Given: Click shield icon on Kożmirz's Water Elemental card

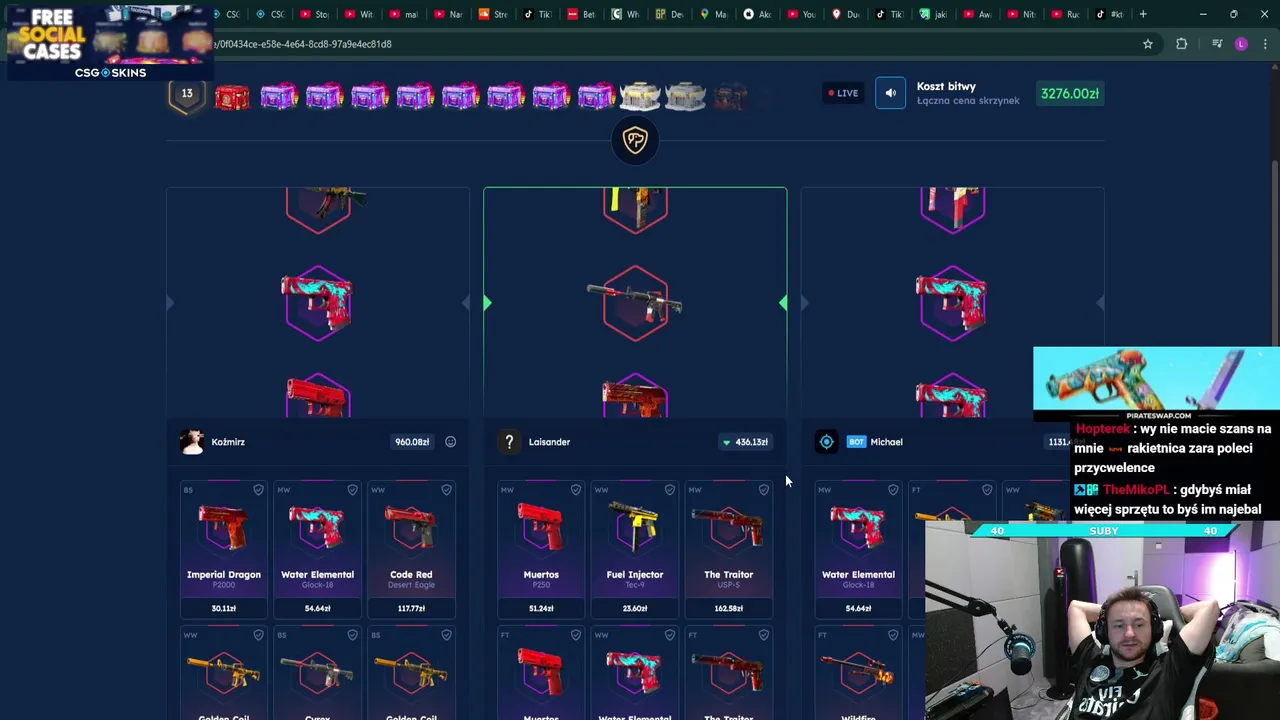Looking at the screenshot, I should pyautogui.click(x=352, y=490).
